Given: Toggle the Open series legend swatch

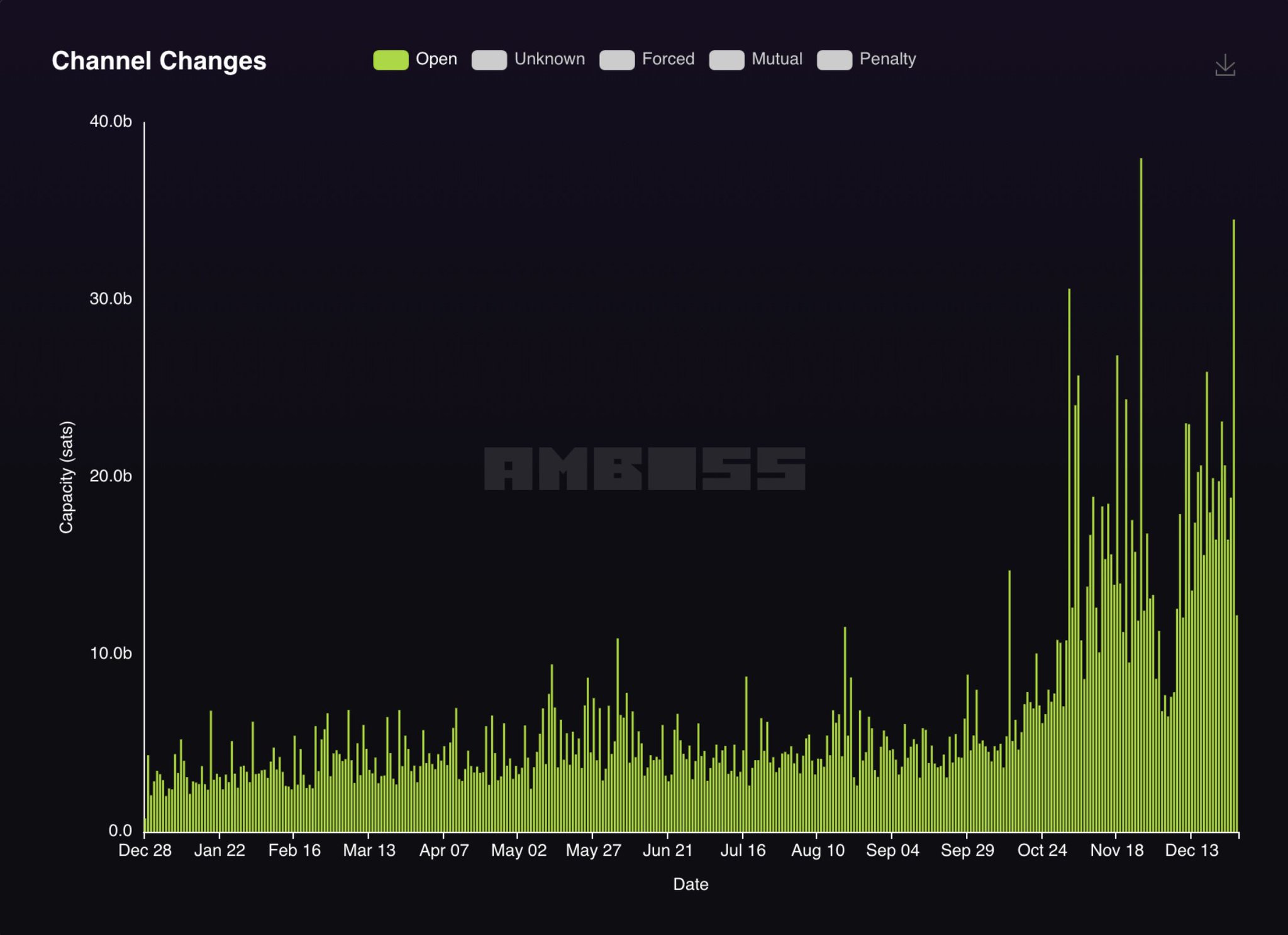Looking at the screenshot, I should tap(391, 60).
